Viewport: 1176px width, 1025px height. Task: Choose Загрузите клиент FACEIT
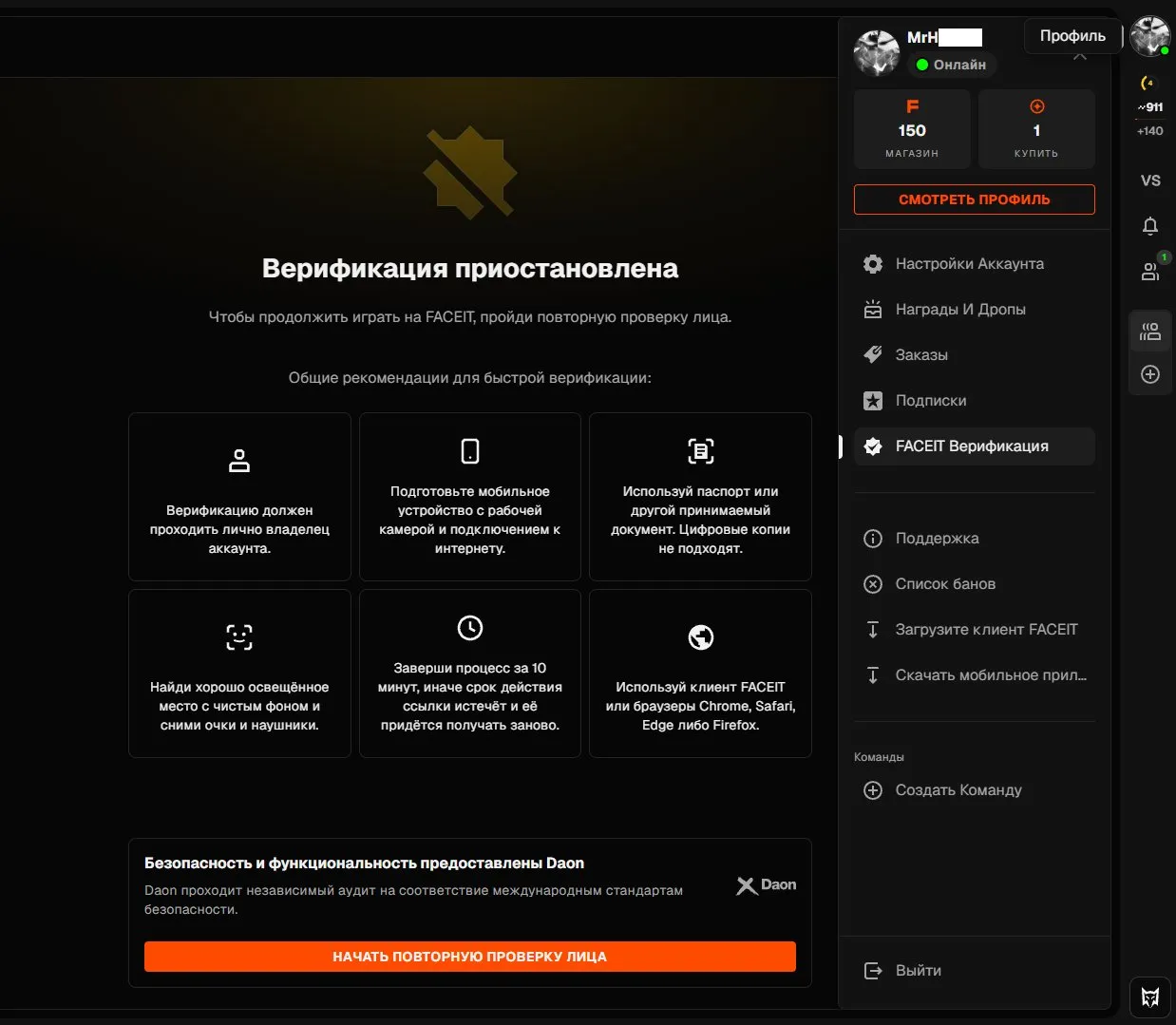[975, 630]
